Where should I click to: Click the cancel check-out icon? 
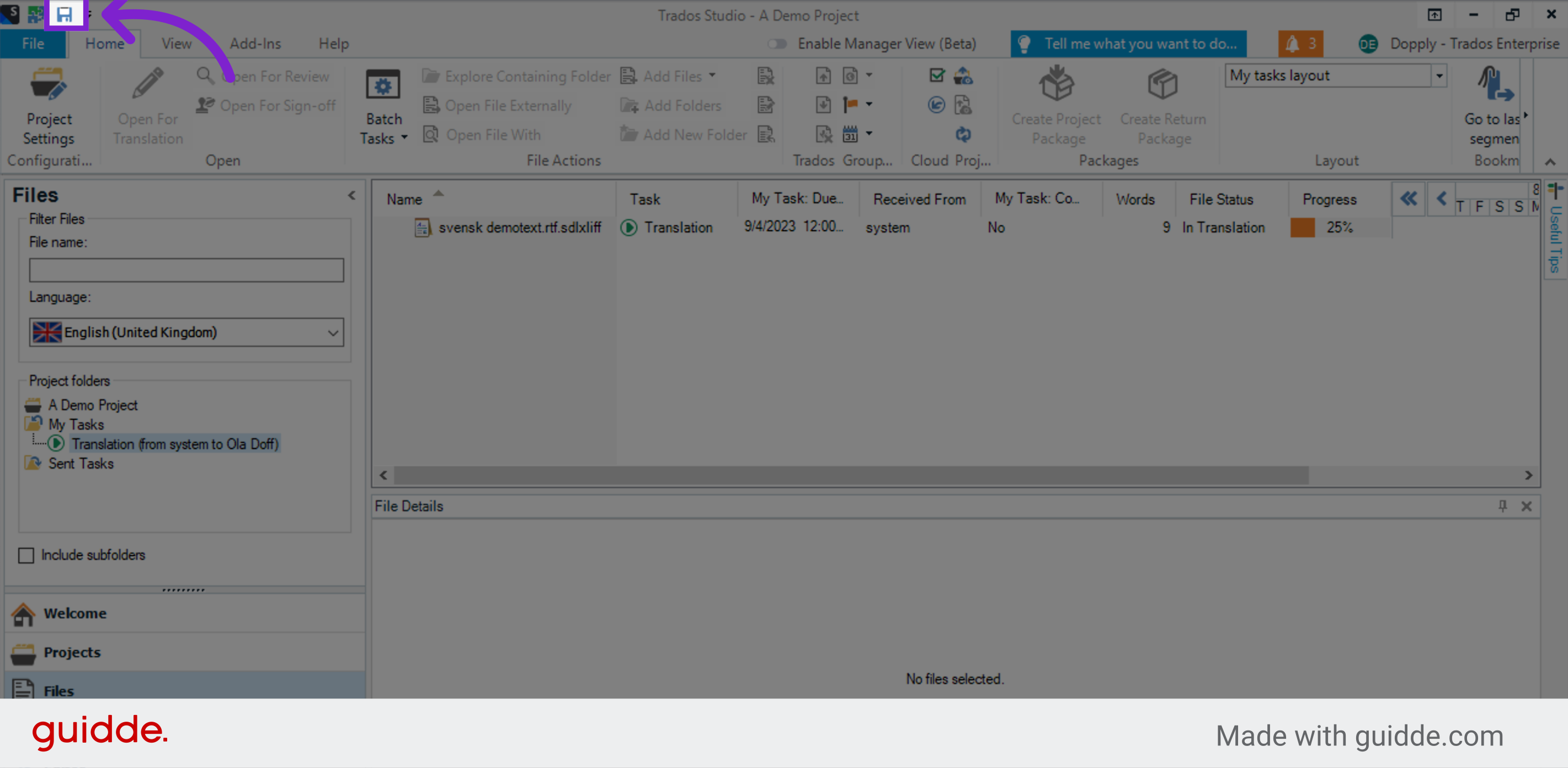pos(823,134)
